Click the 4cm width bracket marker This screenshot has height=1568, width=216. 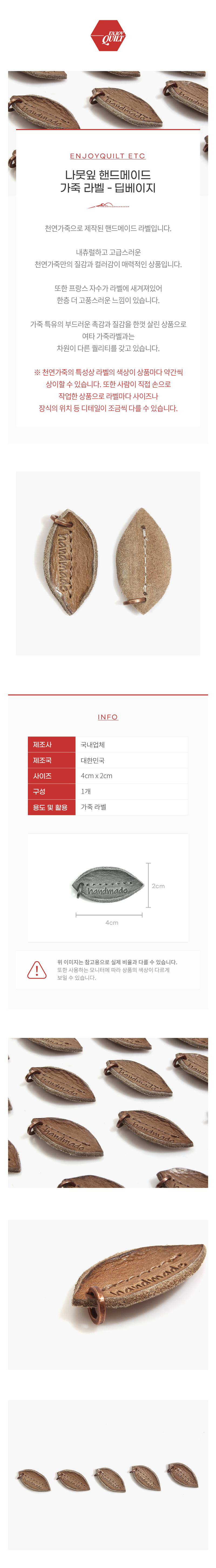click(109, 914)
